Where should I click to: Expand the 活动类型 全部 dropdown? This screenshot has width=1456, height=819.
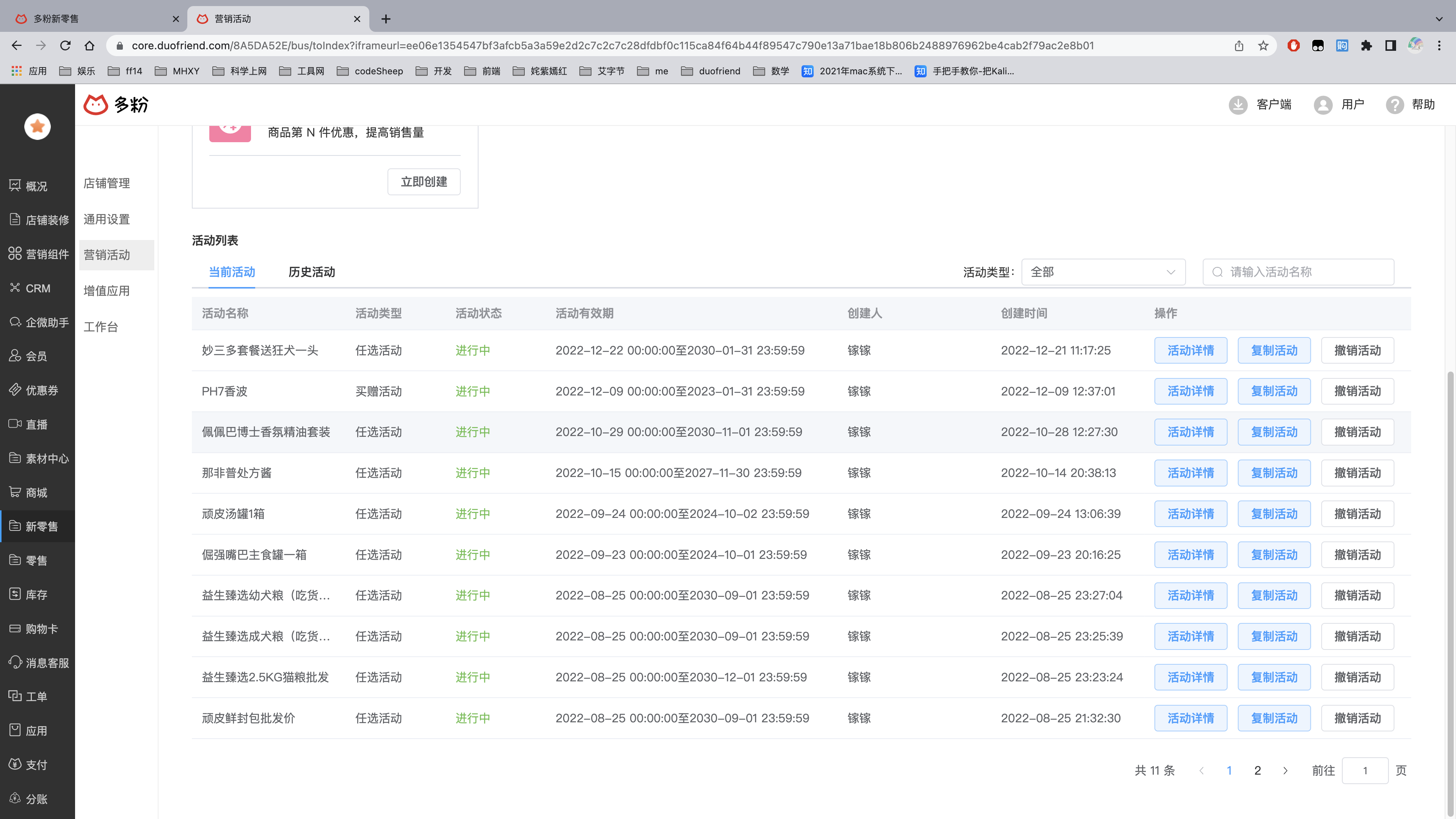[x=1103, y=272]
